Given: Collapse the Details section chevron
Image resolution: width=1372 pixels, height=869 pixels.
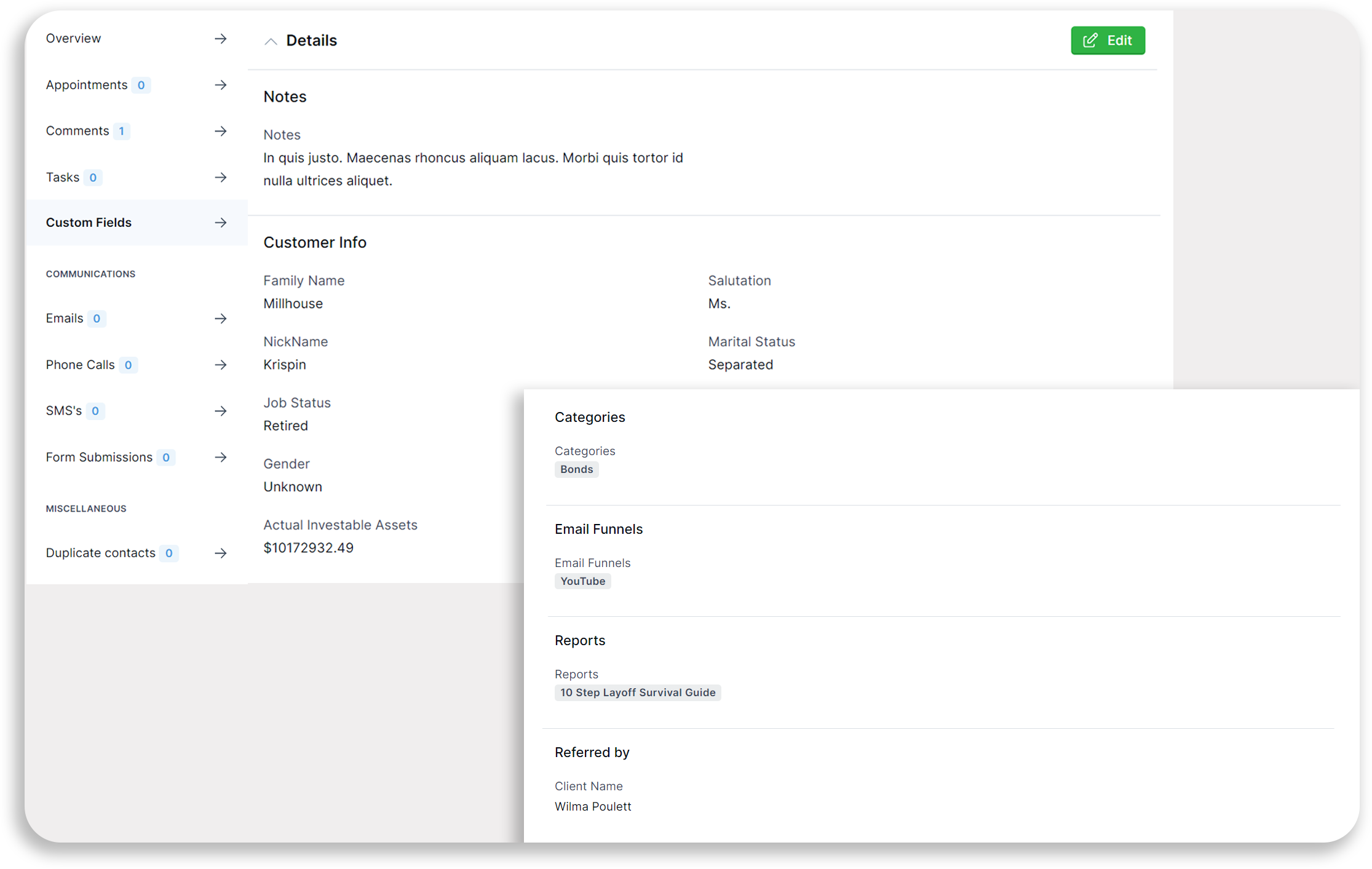Looking at the screenshot, I should pyautogui.click(x=271, y=41).
